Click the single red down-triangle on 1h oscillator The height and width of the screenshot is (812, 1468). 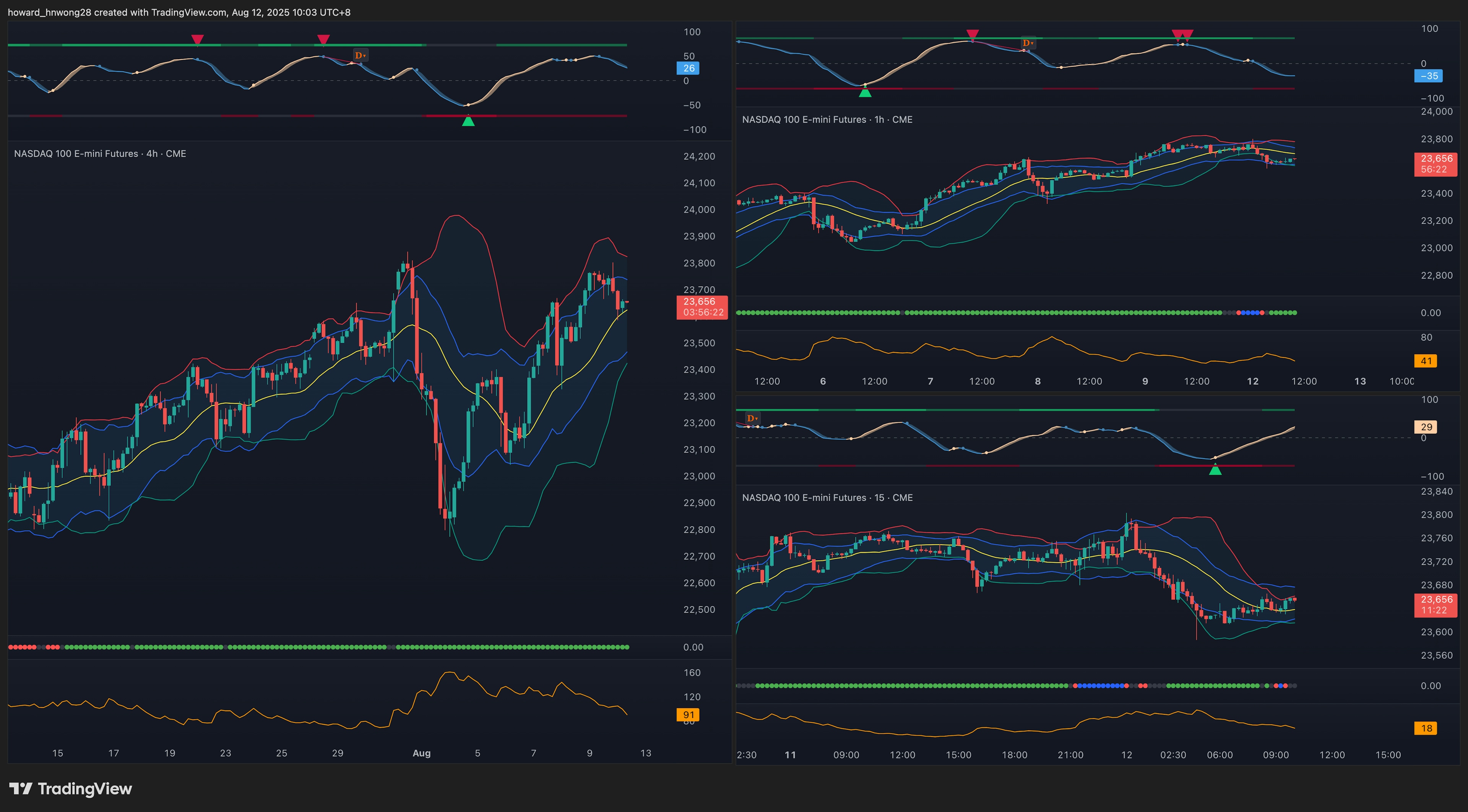point(973,34)
